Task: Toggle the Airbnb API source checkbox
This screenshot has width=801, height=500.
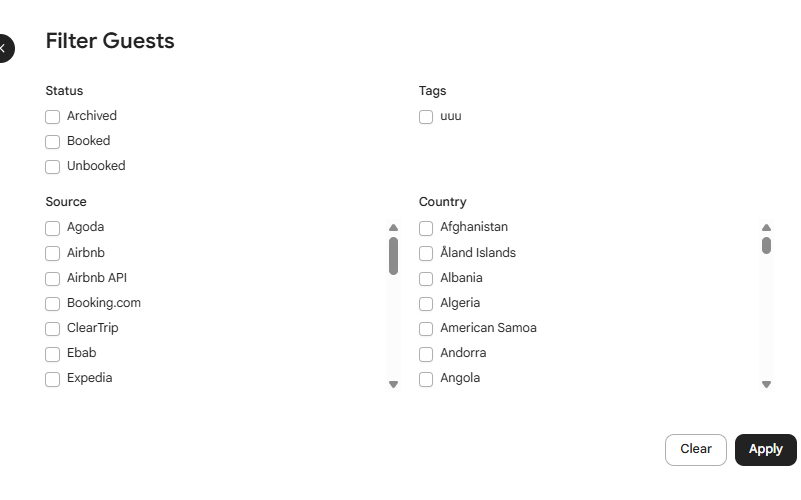Action: point(53,279)
